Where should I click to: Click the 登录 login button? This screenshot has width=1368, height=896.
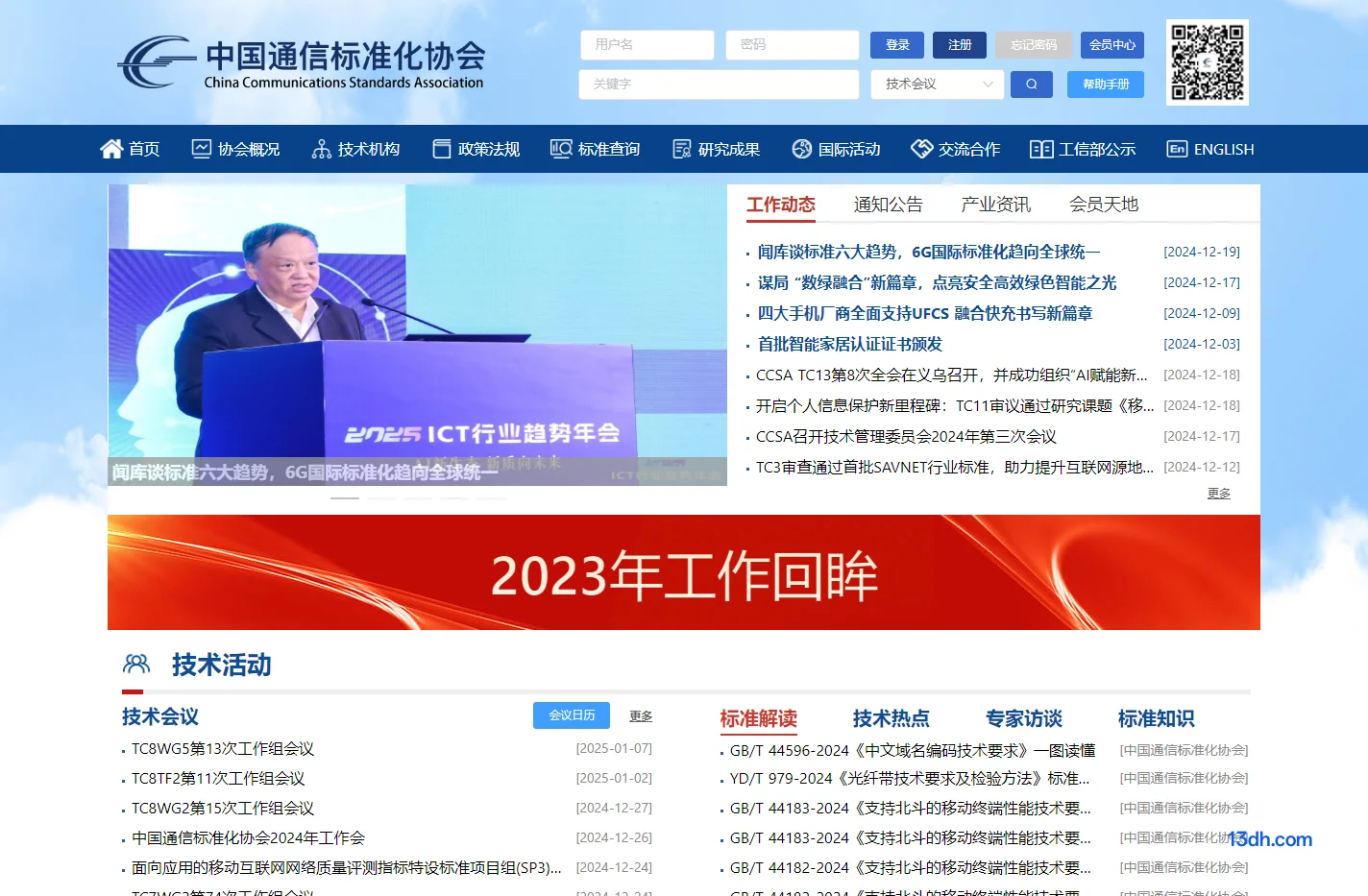(x=897, y=45)
